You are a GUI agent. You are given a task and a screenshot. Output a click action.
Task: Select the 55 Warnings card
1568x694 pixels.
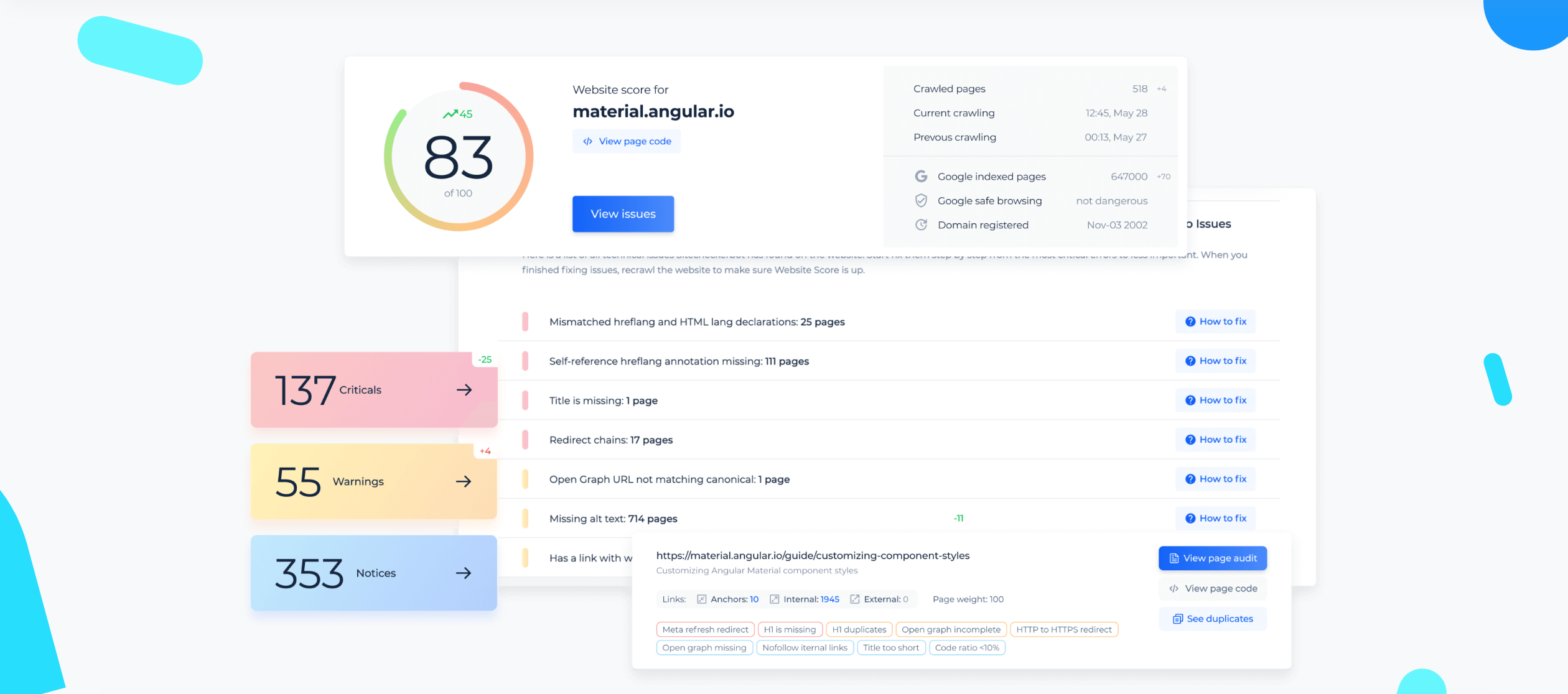tap(374, 481)
